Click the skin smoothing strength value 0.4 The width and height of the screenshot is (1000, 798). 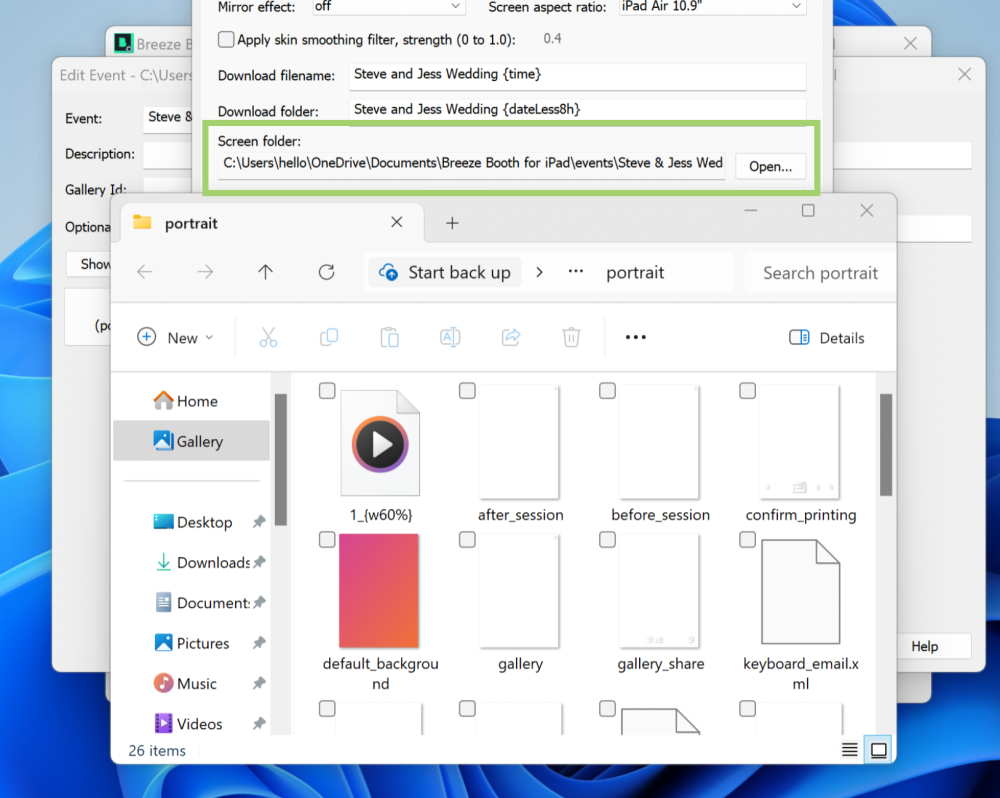552,39
